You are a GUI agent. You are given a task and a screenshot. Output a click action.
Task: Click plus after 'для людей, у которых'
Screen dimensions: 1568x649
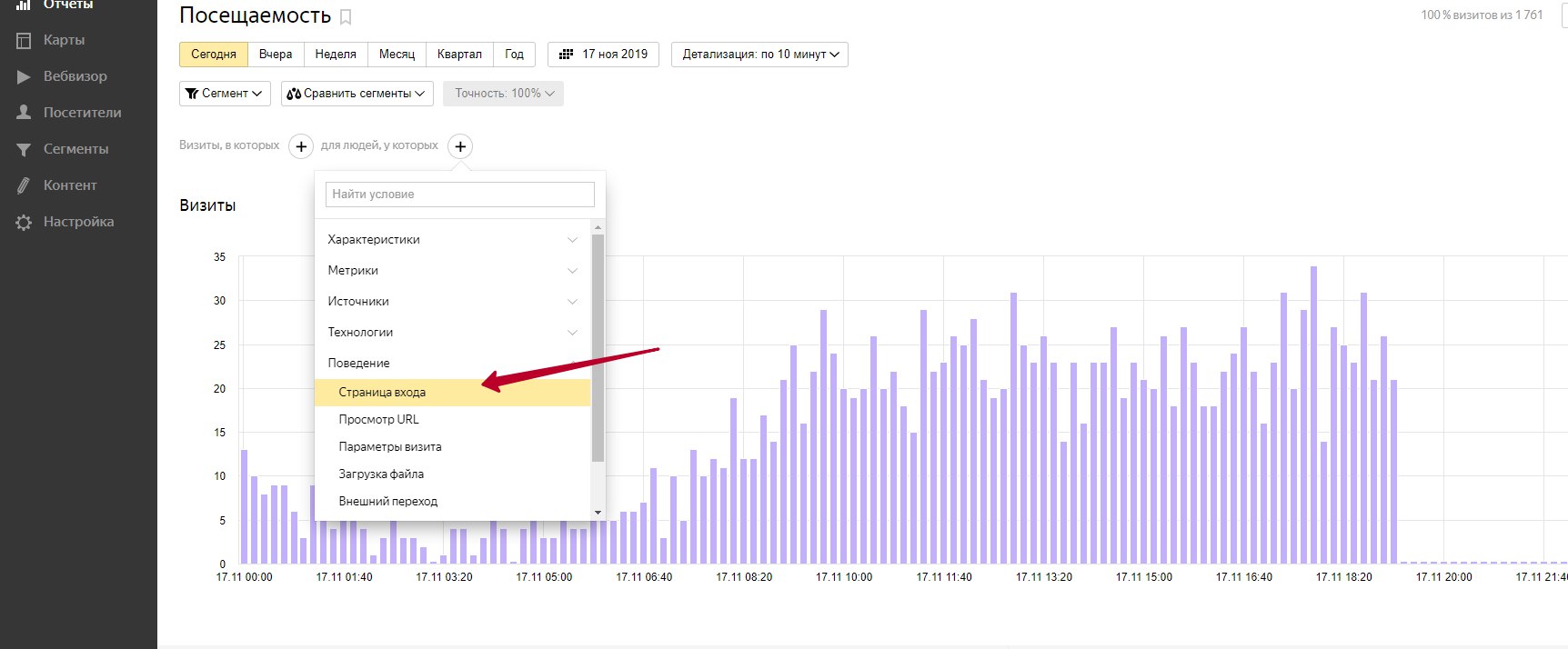coord(460,146)
